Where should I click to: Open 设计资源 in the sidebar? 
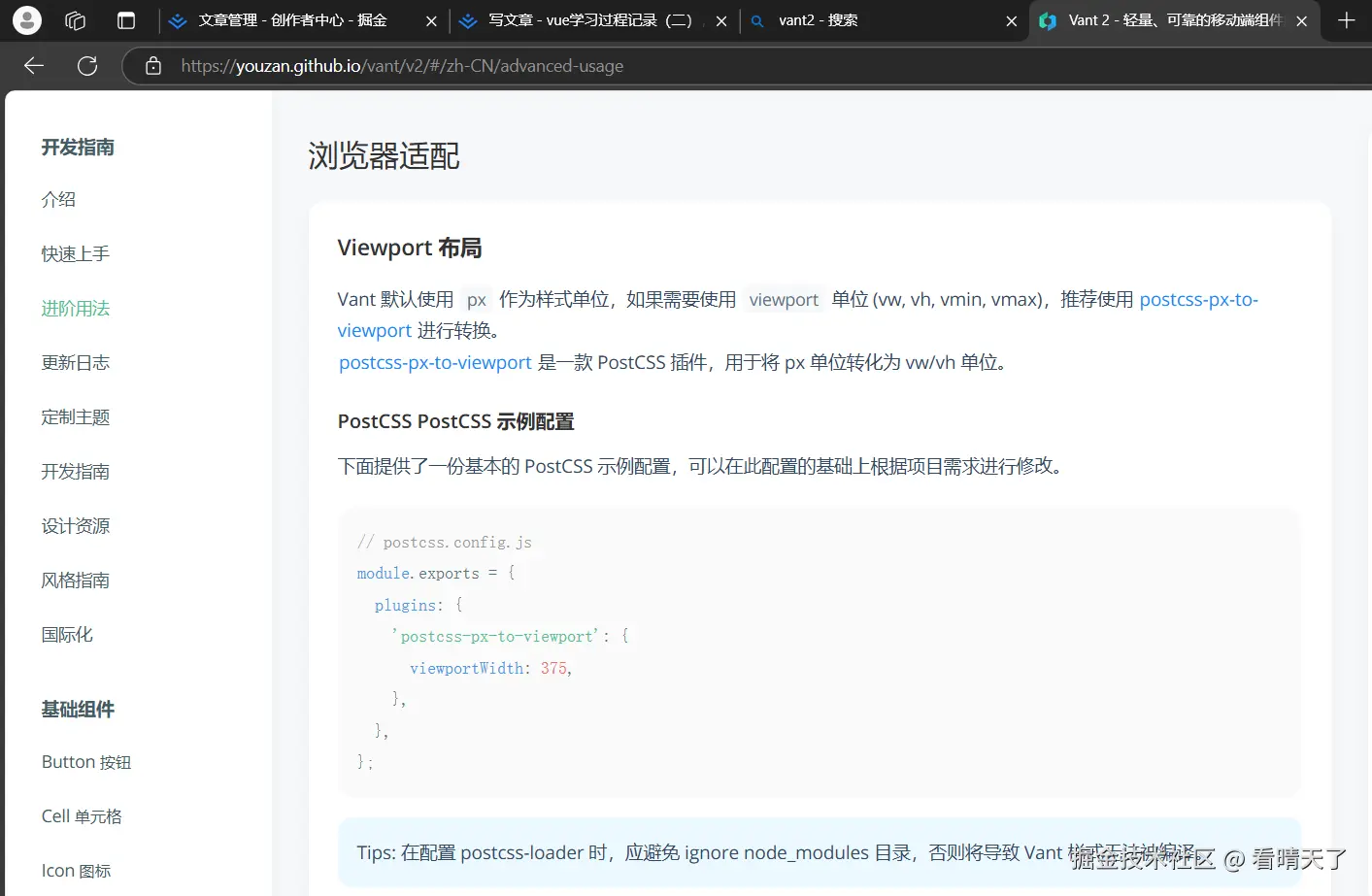point(75,525)
